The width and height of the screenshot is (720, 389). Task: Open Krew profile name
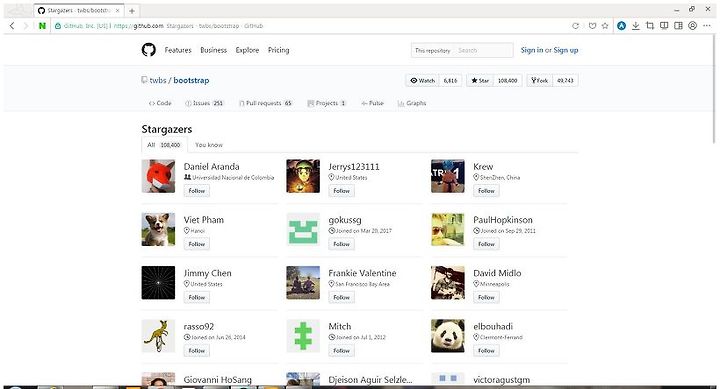click(483, 167)
